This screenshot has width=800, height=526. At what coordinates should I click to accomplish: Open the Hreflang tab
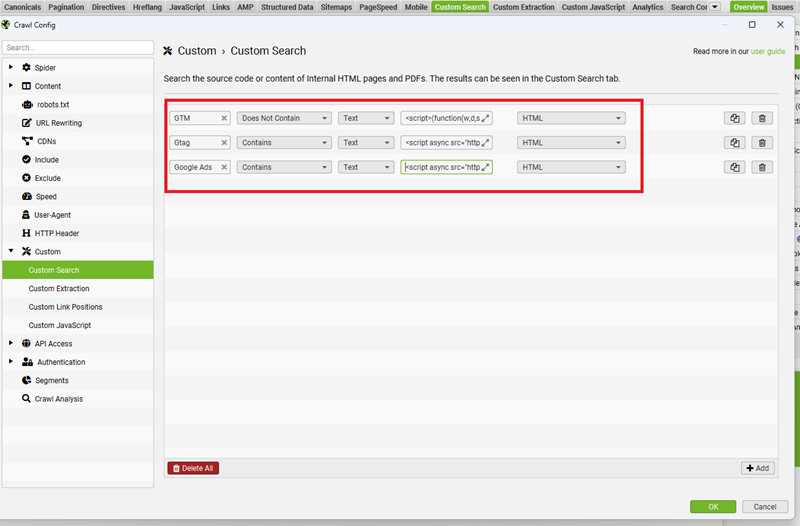pyautogui.click(x=147, y=7)
